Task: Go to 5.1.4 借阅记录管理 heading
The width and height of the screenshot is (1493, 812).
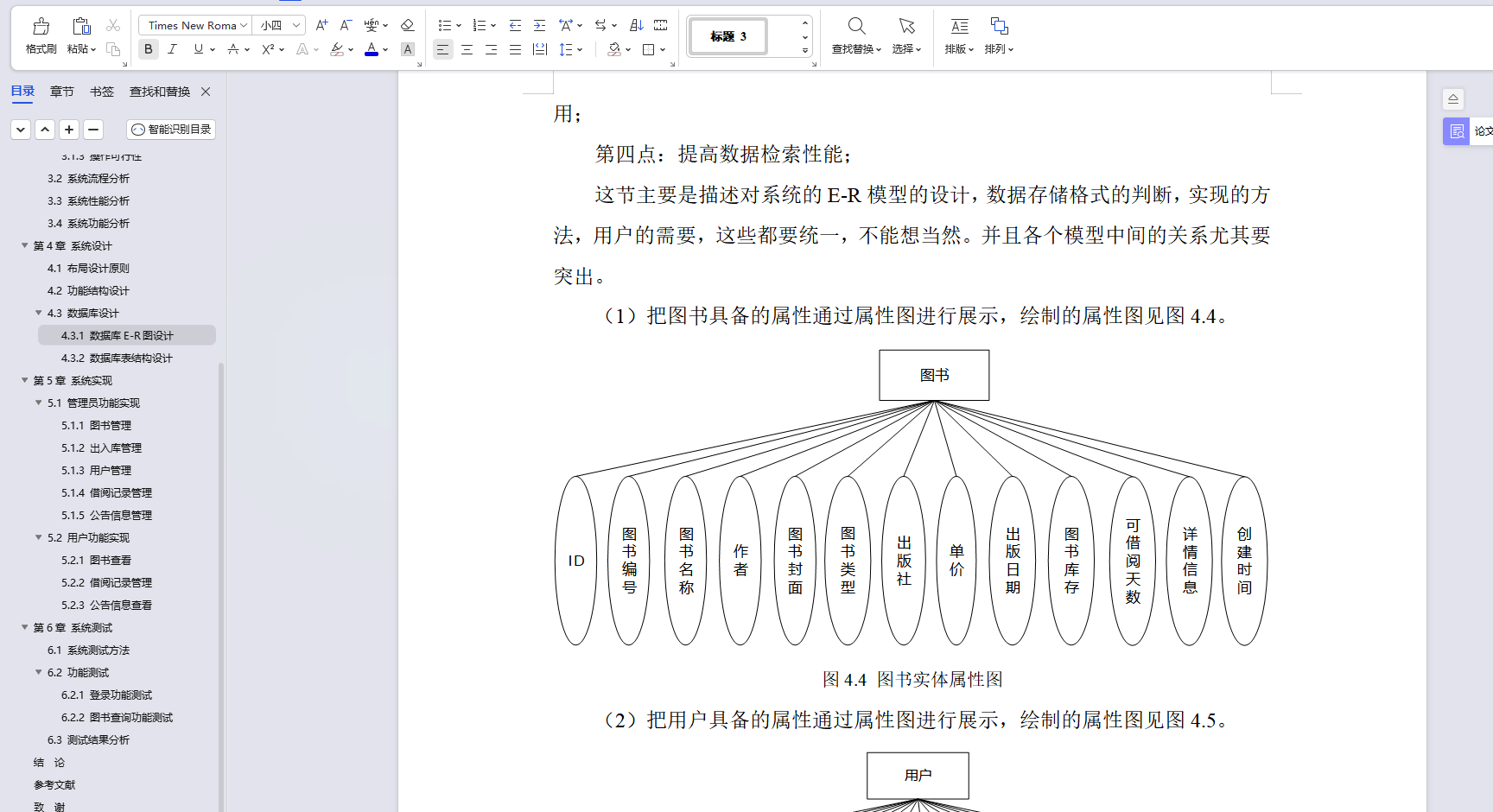Action: [x=106, y=492]
